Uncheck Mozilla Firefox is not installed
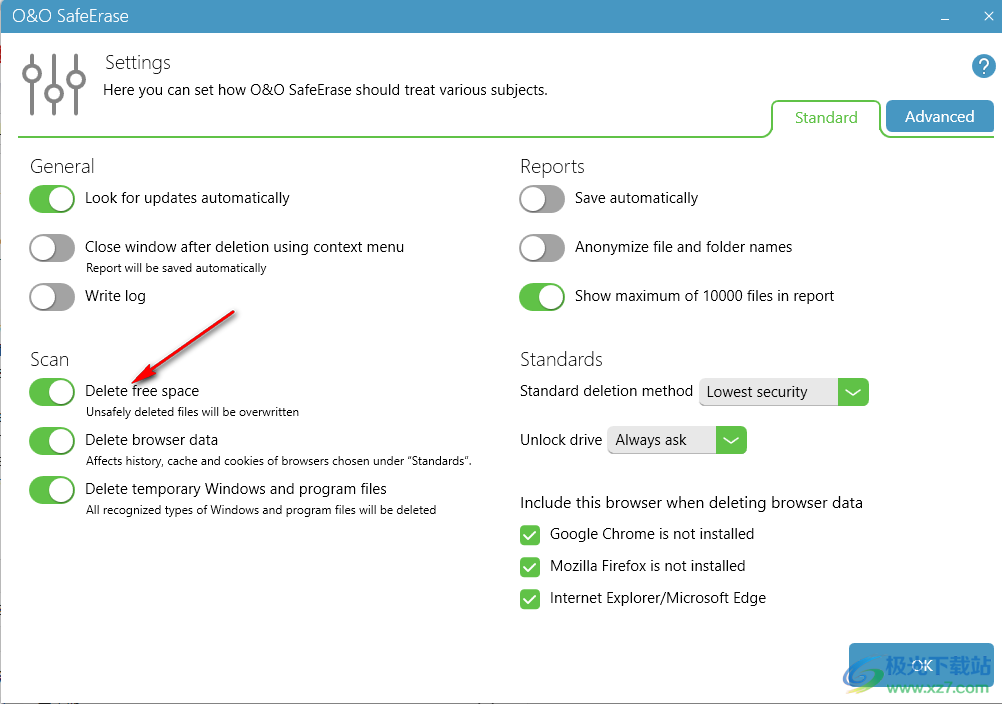The height and width of the screenshot is (704, 1002). pos(530,567)
